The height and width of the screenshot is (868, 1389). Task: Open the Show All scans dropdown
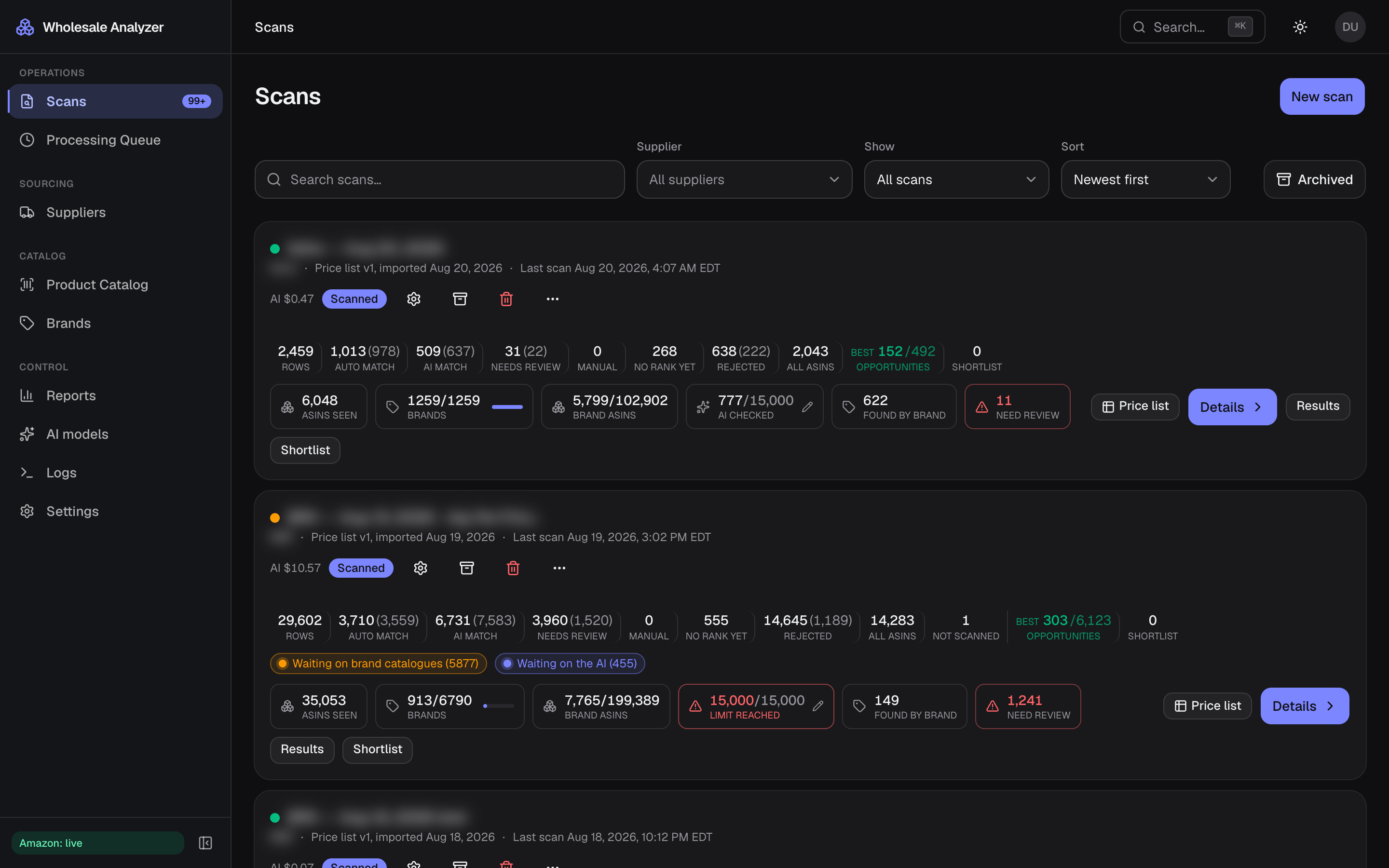[956, 179]
